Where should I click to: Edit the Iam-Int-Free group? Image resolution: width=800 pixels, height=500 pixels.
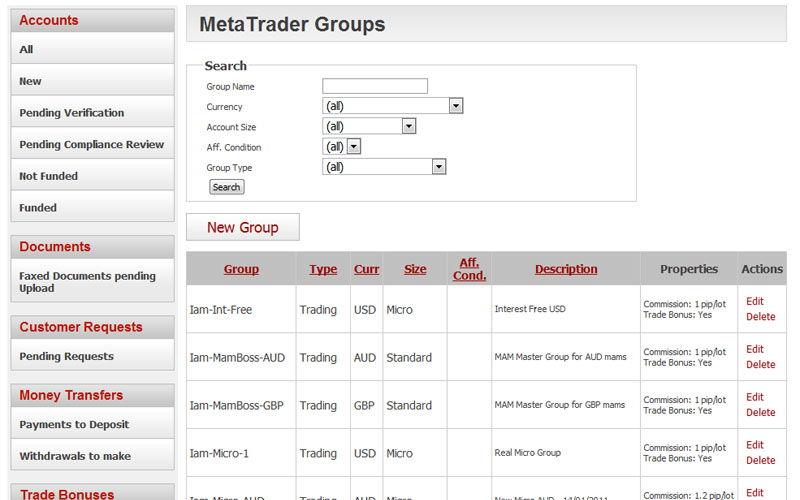[x=755, y=301]
